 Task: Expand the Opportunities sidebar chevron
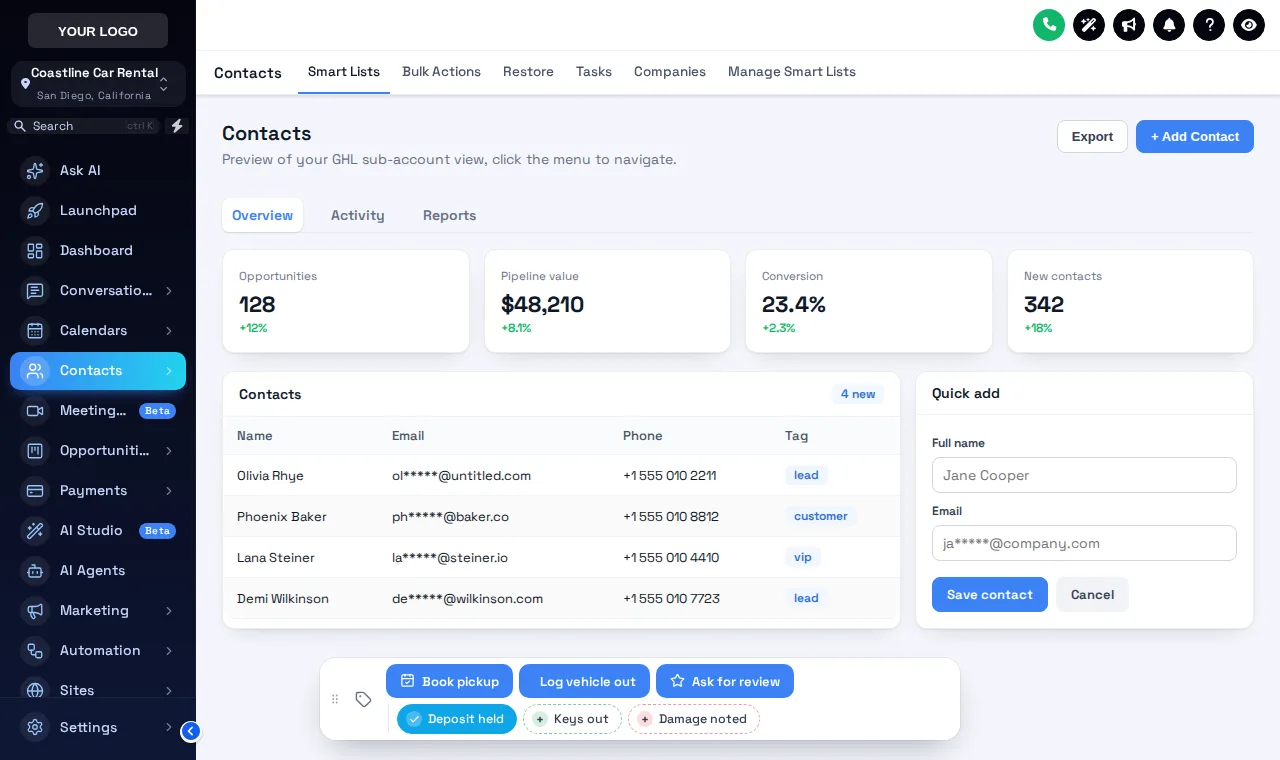(169, 451)
